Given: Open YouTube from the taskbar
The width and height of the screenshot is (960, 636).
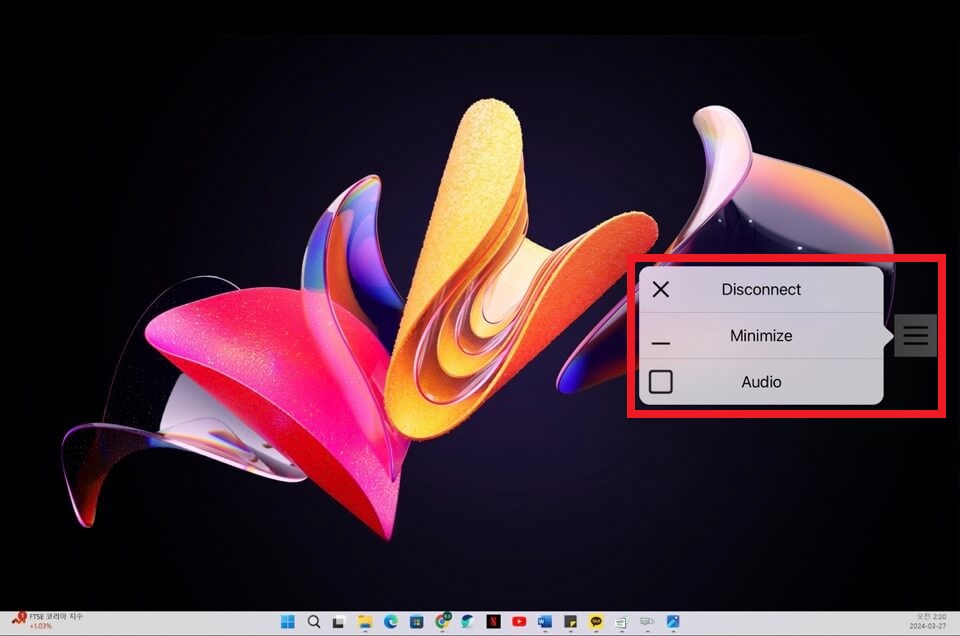Looking at the screenshot, I should tap(519, 622).
